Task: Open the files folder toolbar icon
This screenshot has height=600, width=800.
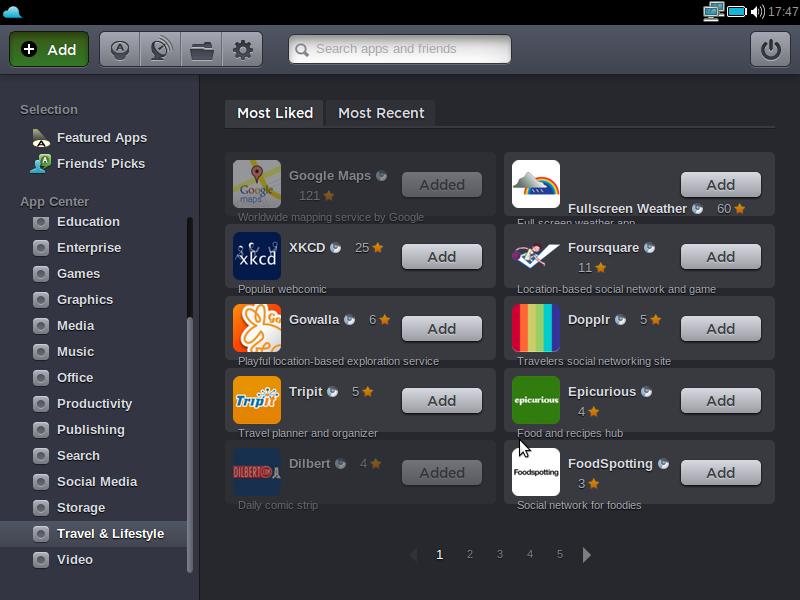Action: (x=202, y=49)
